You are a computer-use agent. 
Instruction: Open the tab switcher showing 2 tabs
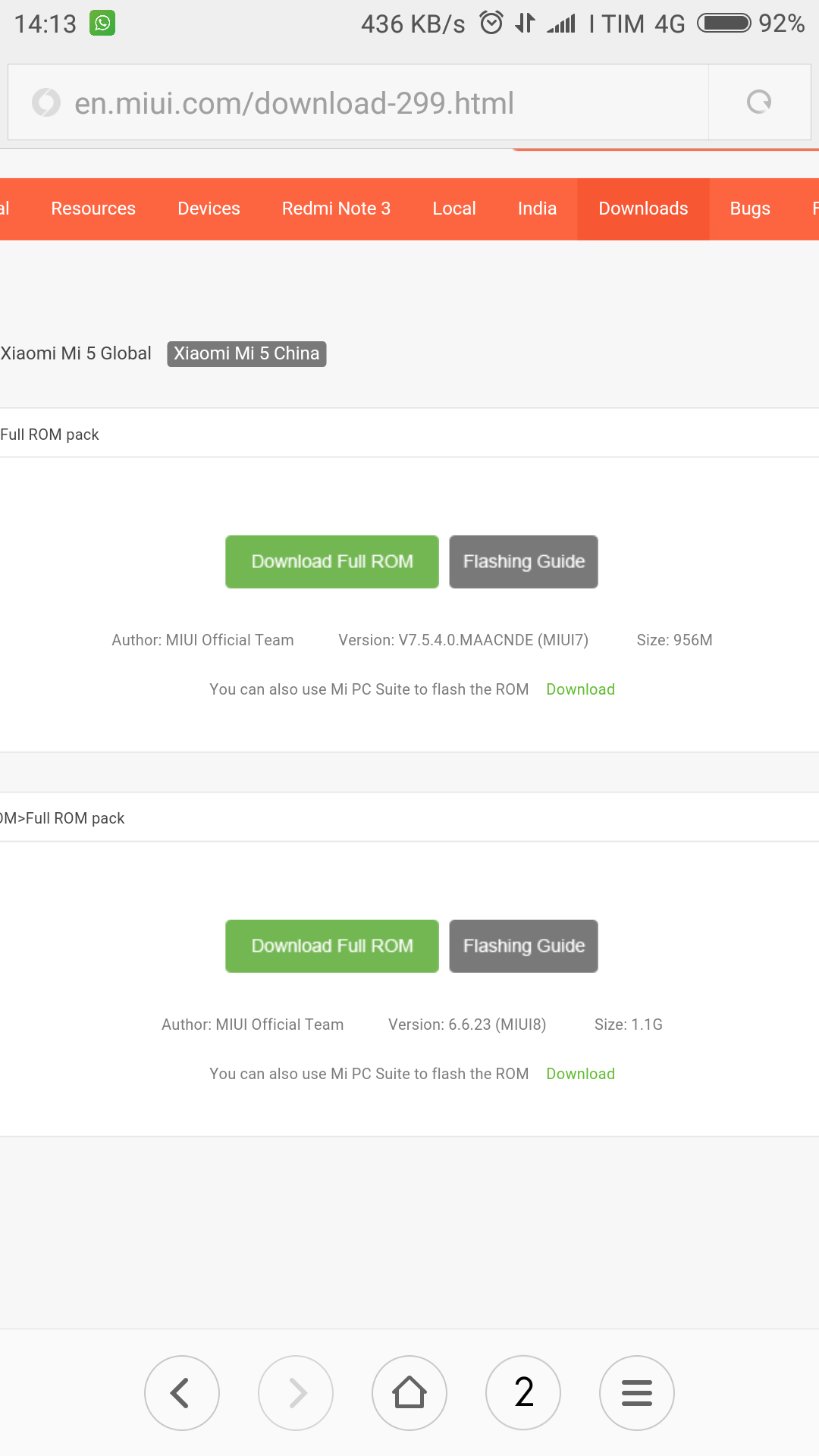tap(523, 1393)
